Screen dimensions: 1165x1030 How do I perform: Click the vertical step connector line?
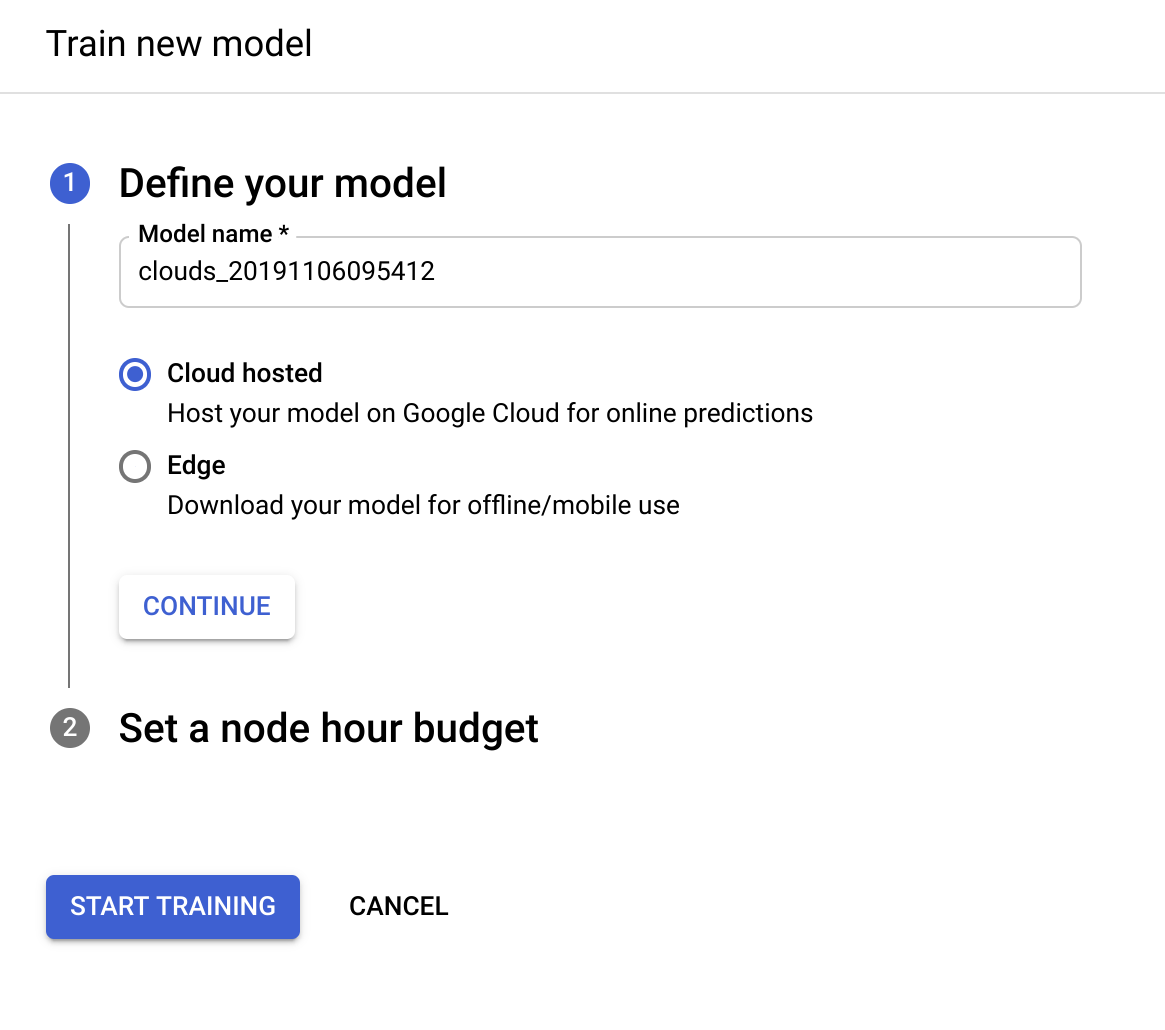coord(69,450)
